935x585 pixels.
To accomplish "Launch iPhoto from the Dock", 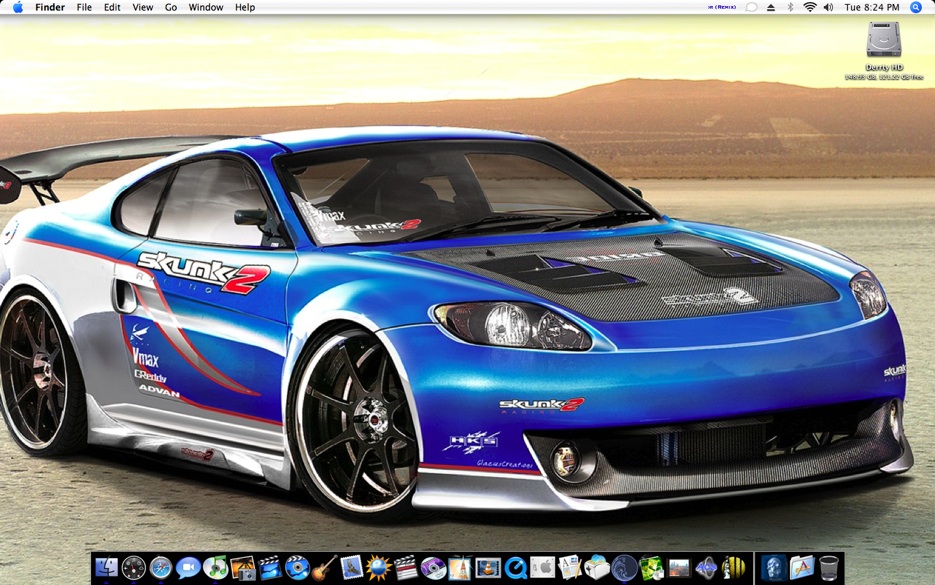I will point(243,568).
